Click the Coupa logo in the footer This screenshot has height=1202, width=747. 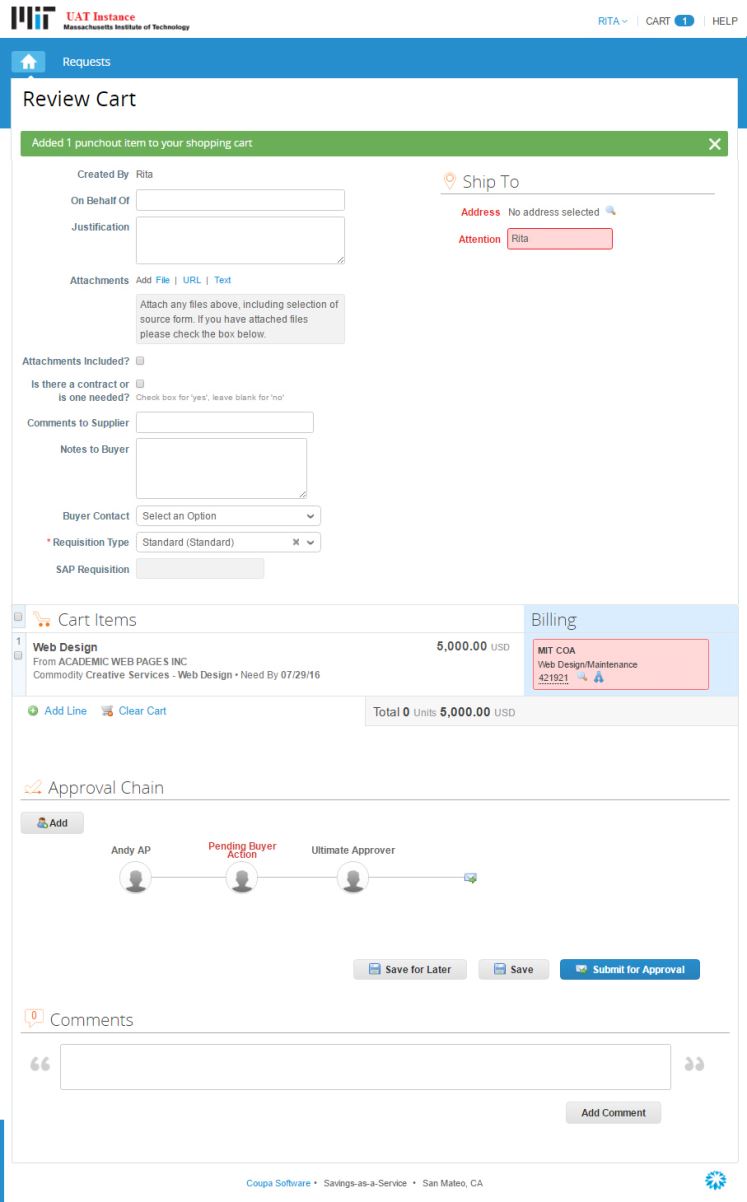point(715,1181)
